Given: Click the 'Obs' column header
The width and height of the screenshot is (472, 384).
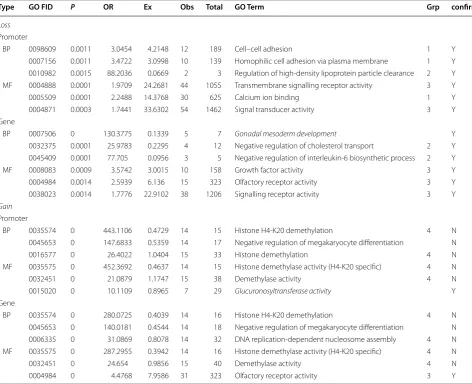Looking at the screenshot, I should 187,7.
